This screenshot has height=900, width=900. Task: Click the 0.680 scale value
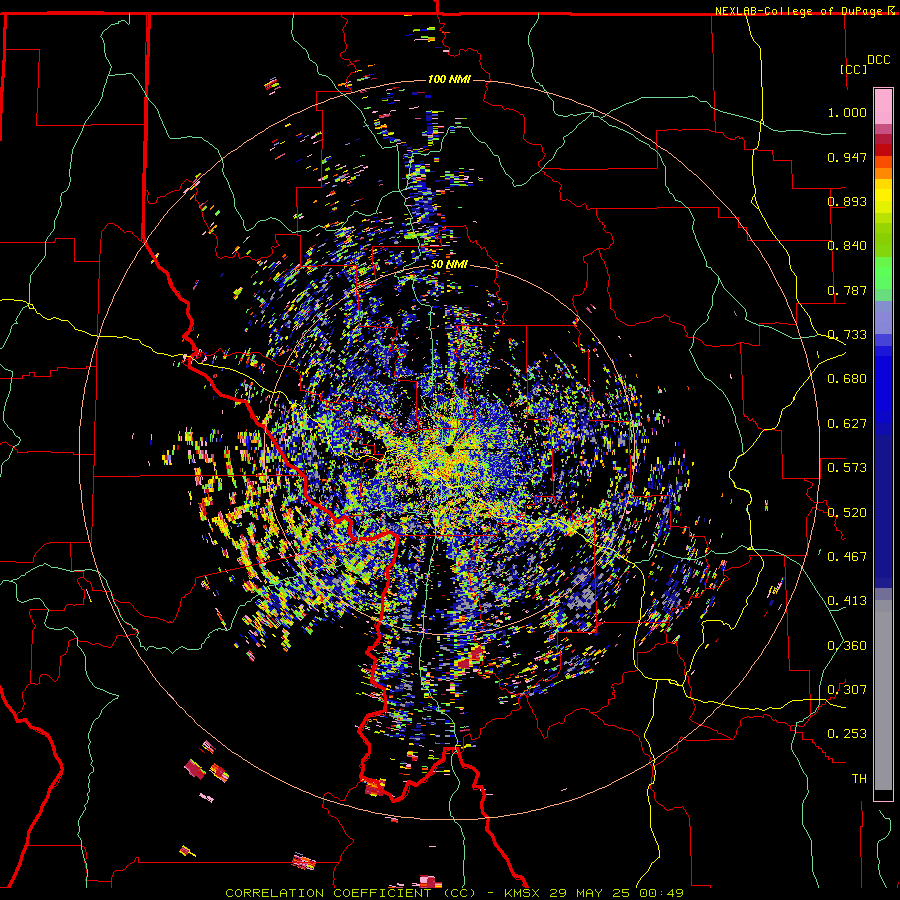(x=847, y=379)
